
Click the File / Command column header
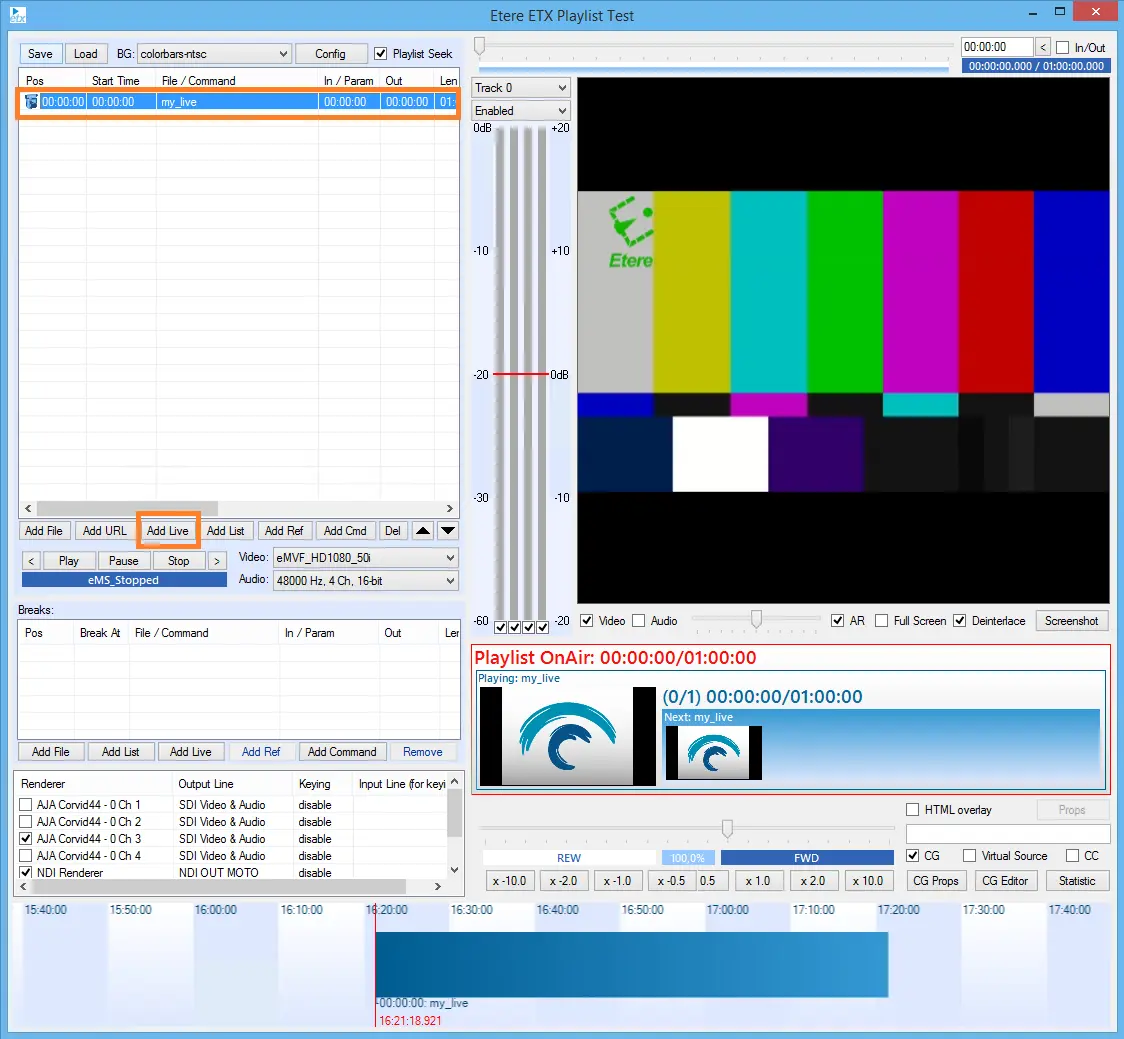(x=198, y=81)
